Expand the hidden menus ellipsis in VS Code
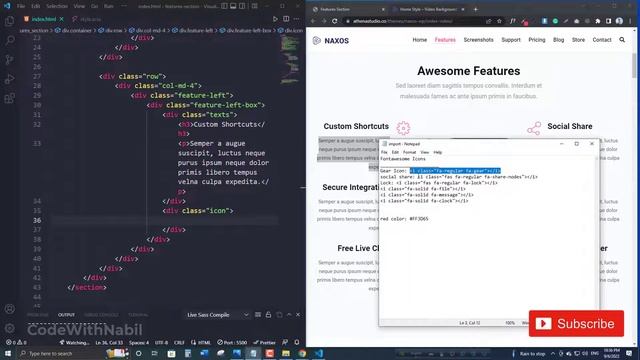This screenshot has width=640, height=360. [124, 6]
